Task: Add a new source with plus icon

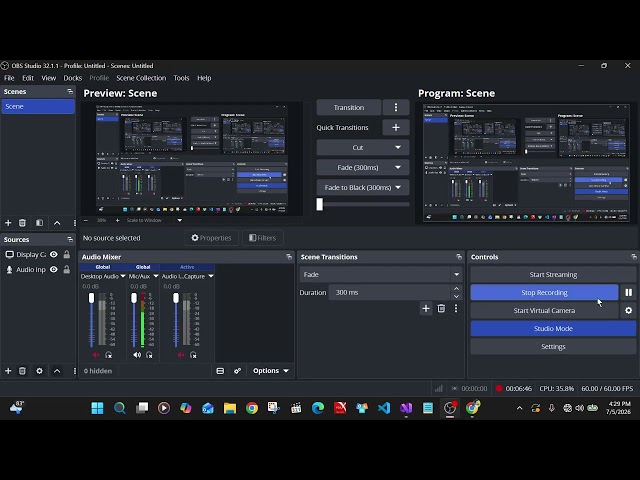Action: pos(8,371)
